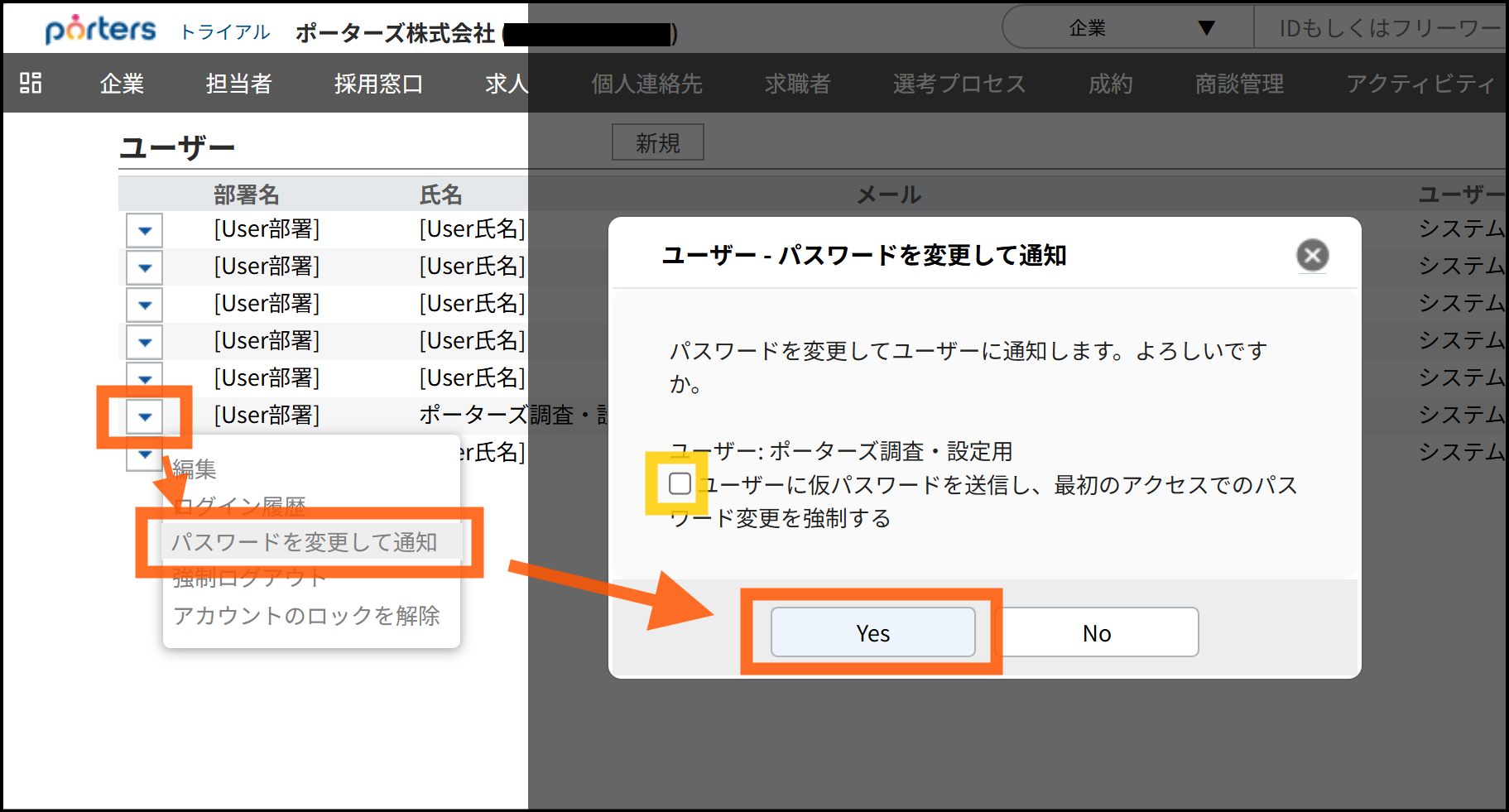The width and height of the screenshot is (1509, 812).
Task: Click the トライアル label in the header
Action: click(225, 32)
